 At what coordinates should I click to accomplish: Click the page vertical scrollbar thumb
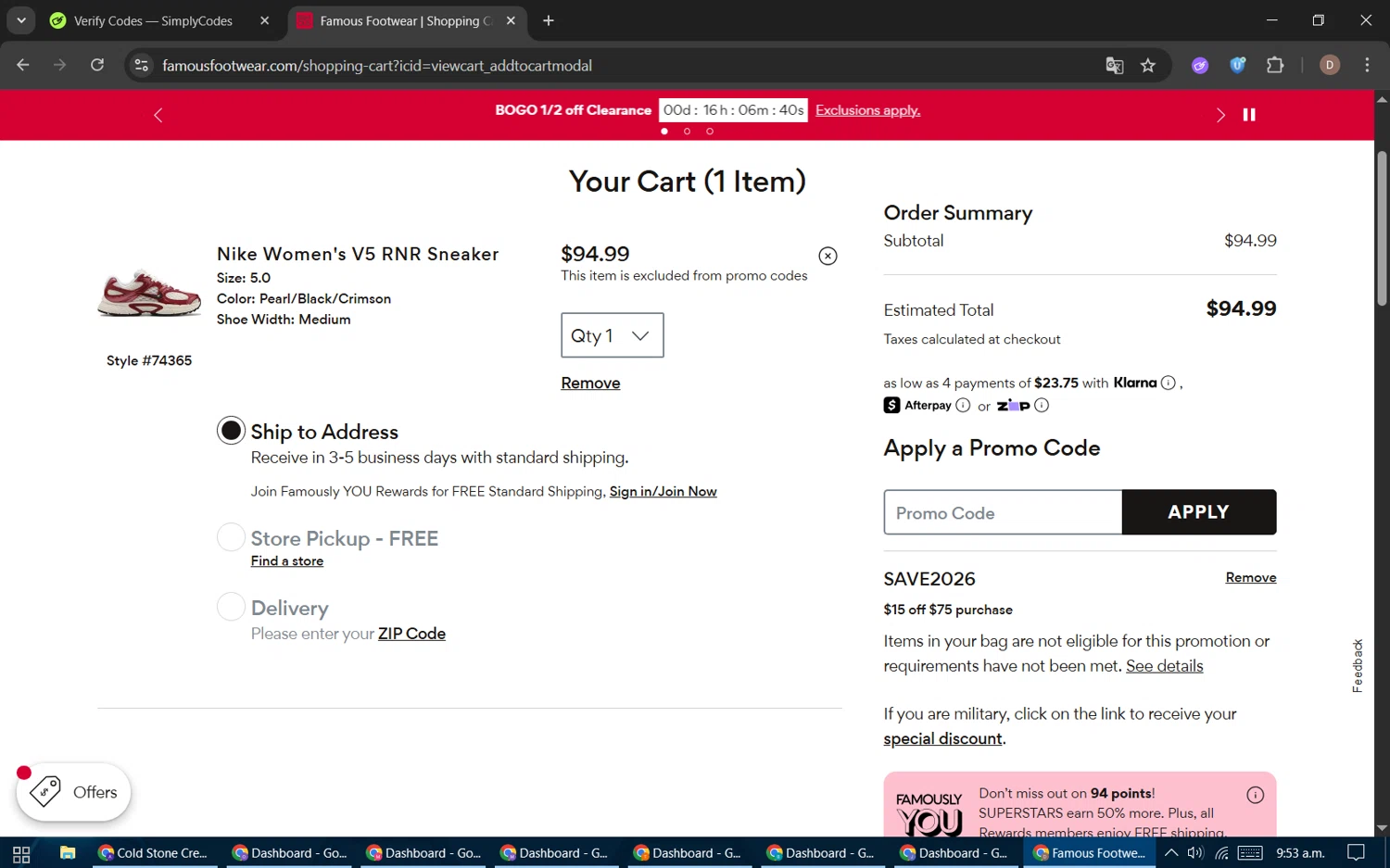(x=1382, y=228)
